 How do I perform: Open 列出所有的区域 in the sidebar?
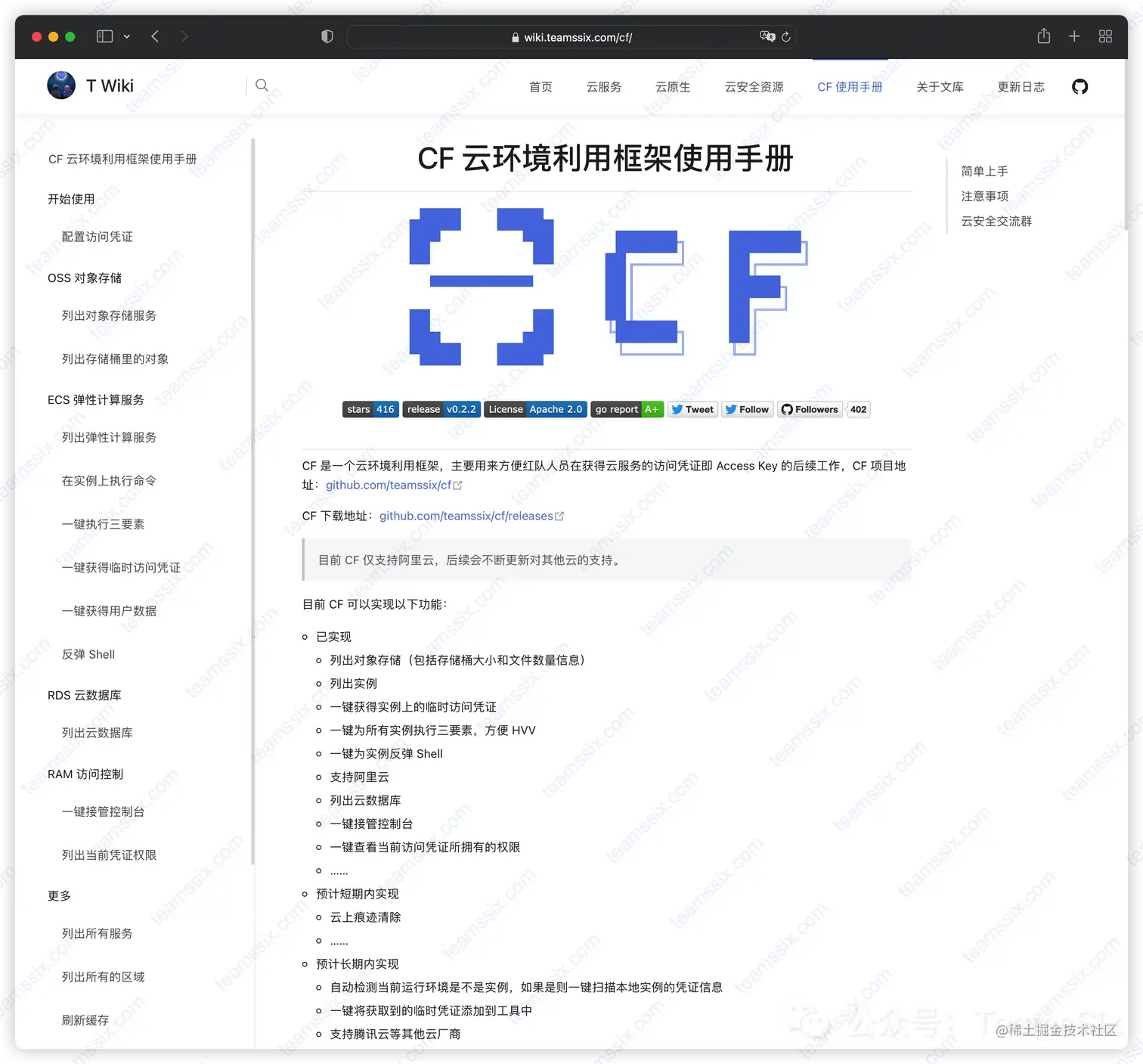[x=103, y=977]
